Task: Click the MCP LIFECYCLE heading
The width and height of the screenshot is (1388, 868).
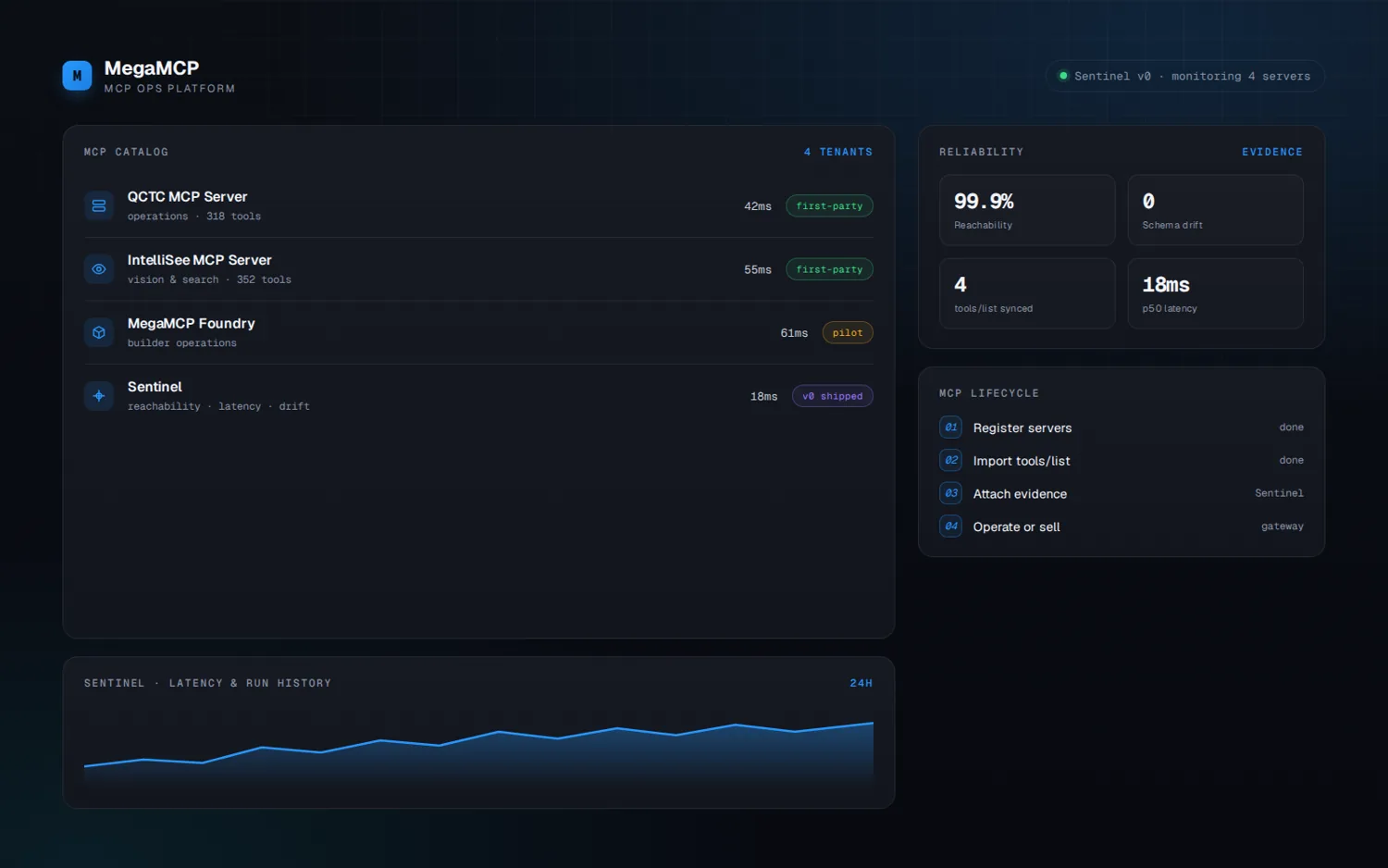Action: tap(989, 393)
